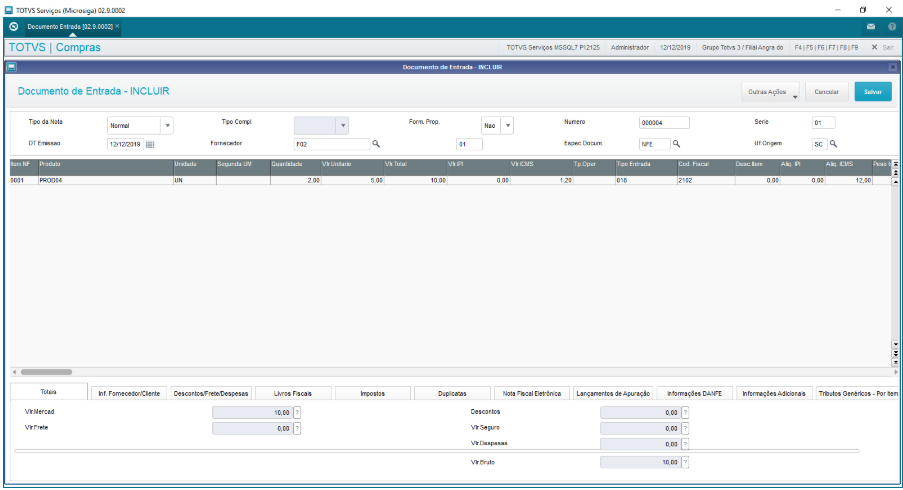
Task: Switch to the Impostos tab
Action: coord(372,393)
